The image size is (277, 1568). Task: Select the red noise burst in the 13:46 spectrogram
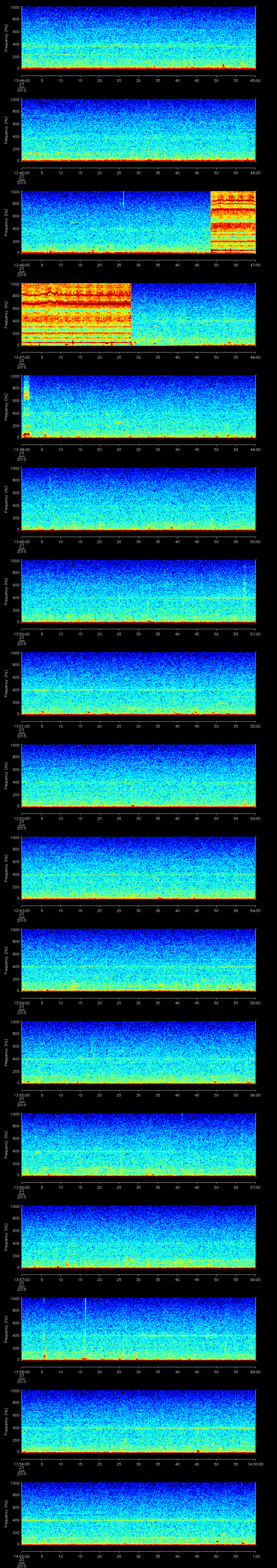(233, 222)
